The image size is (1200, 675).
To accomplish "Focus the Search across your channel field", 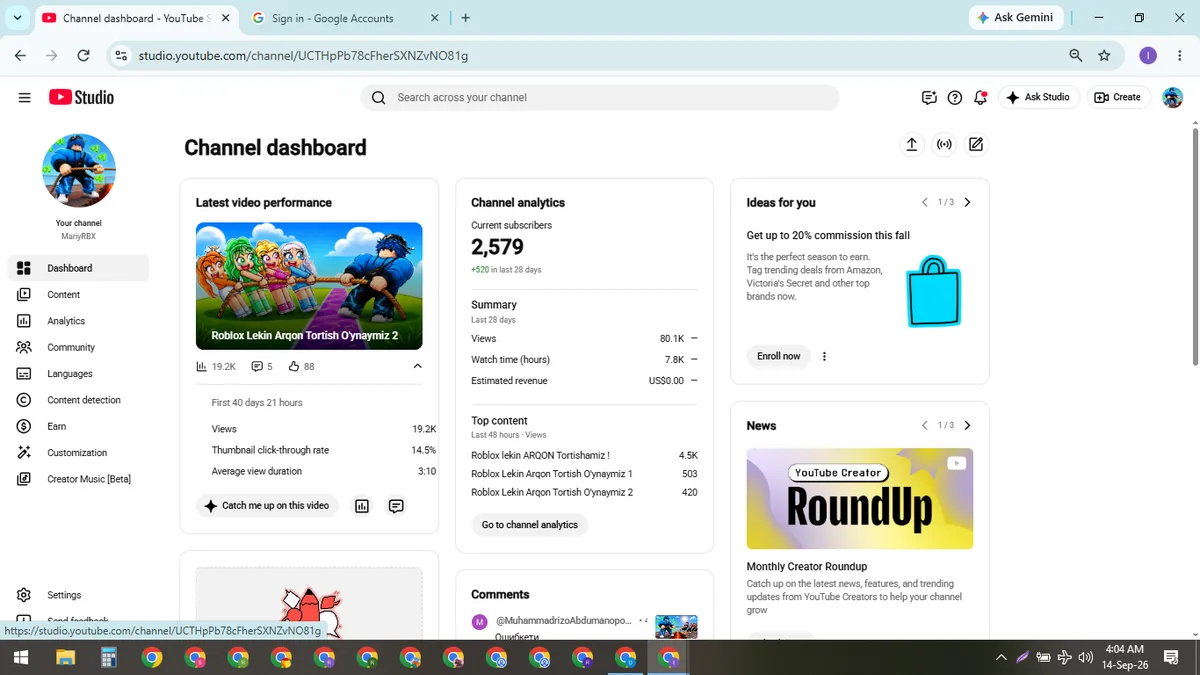I will point(599,97).
